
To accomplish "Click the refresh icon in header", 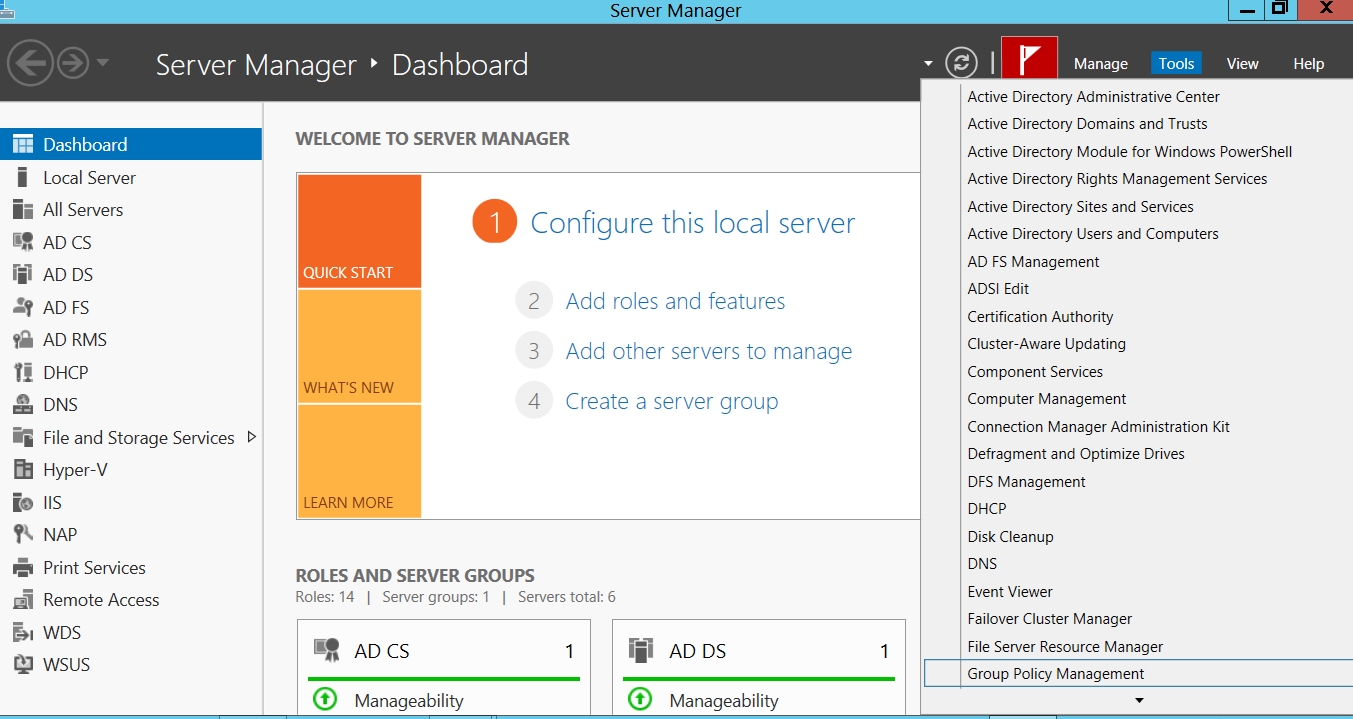I will point(960,63).
